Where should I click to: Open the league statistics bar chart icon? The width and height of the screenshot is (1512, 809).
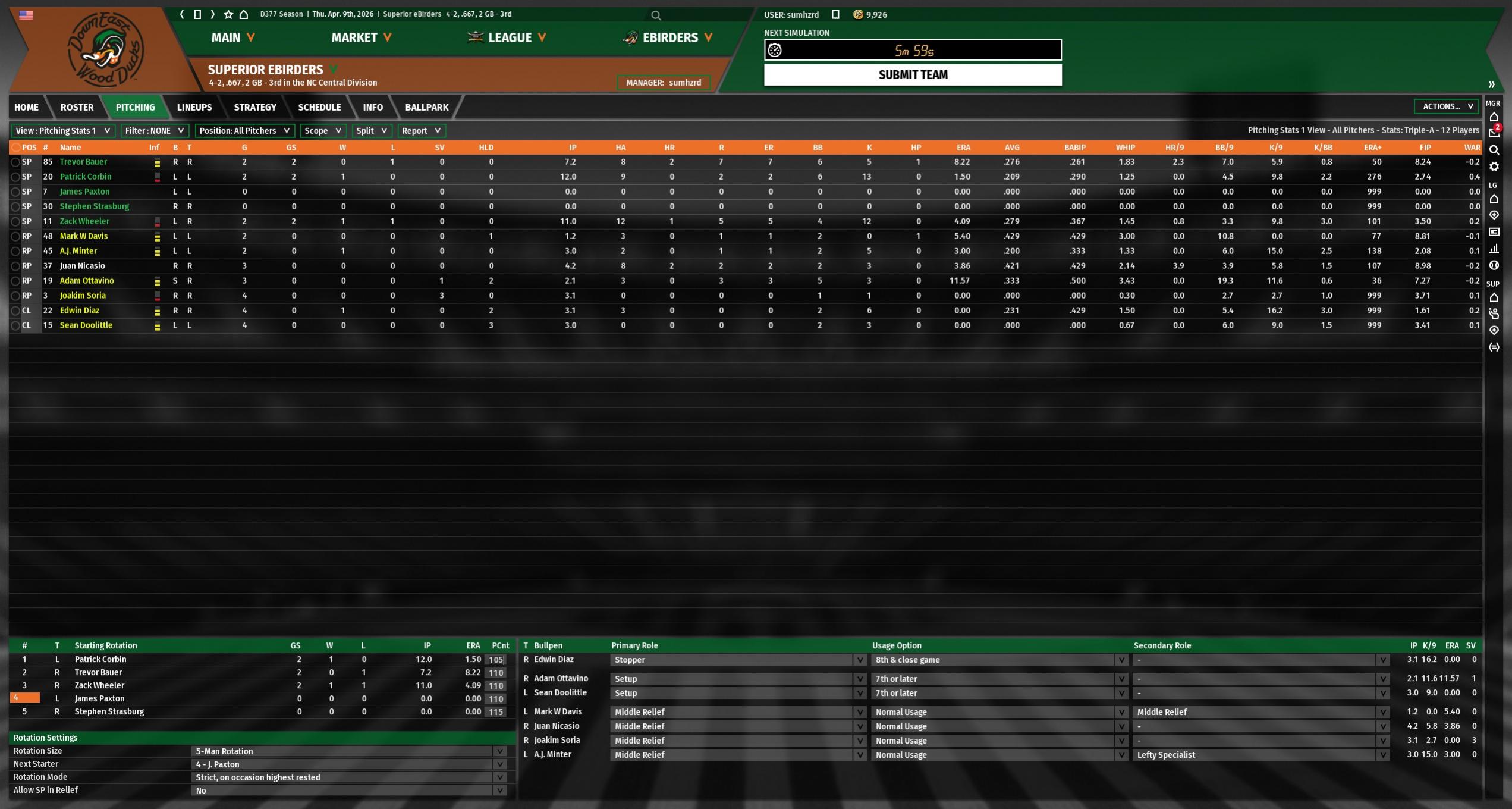(x=1494, y=249)
